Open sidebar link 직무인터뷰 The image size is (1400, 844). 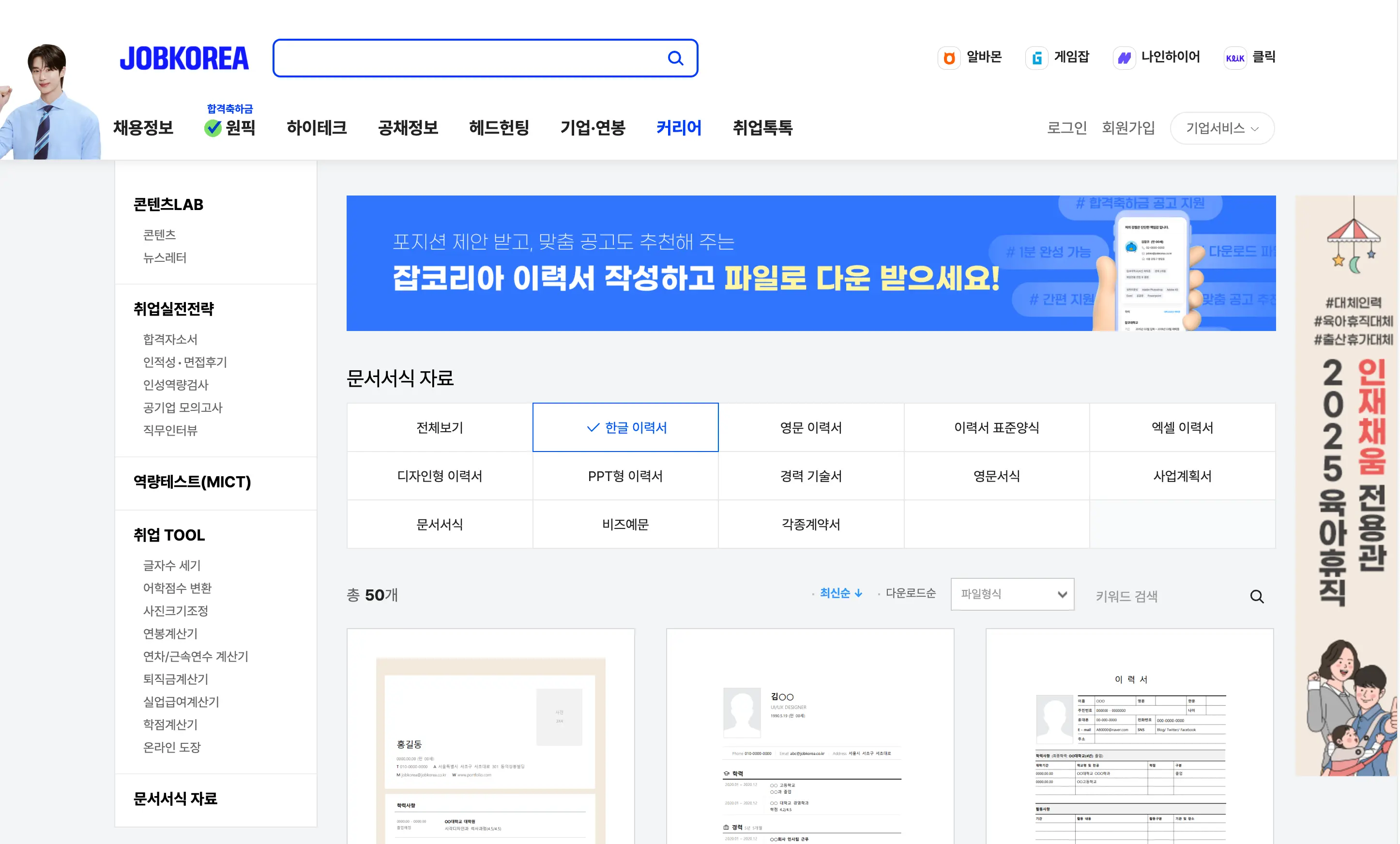(170, 430)
